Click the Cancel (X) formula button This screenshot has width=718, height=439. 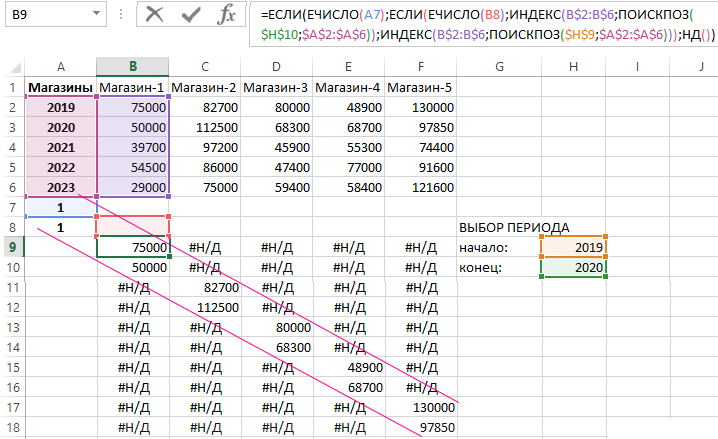point(155,14)
